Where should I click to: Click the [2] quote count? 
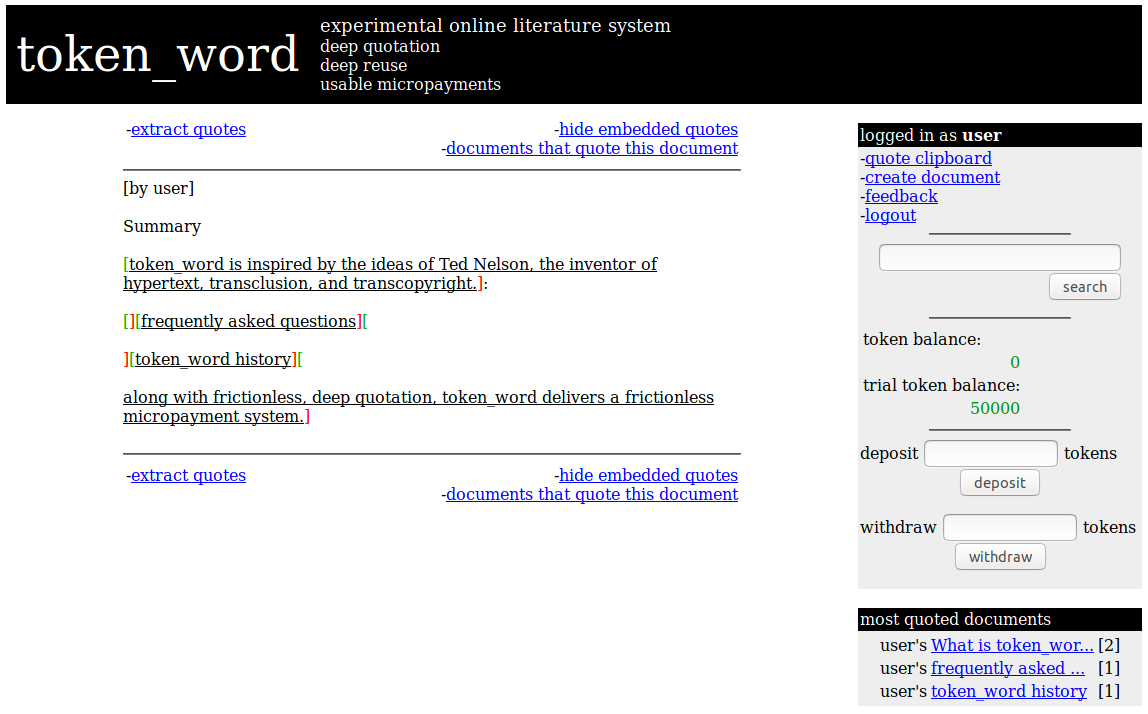coord(1109,646)
